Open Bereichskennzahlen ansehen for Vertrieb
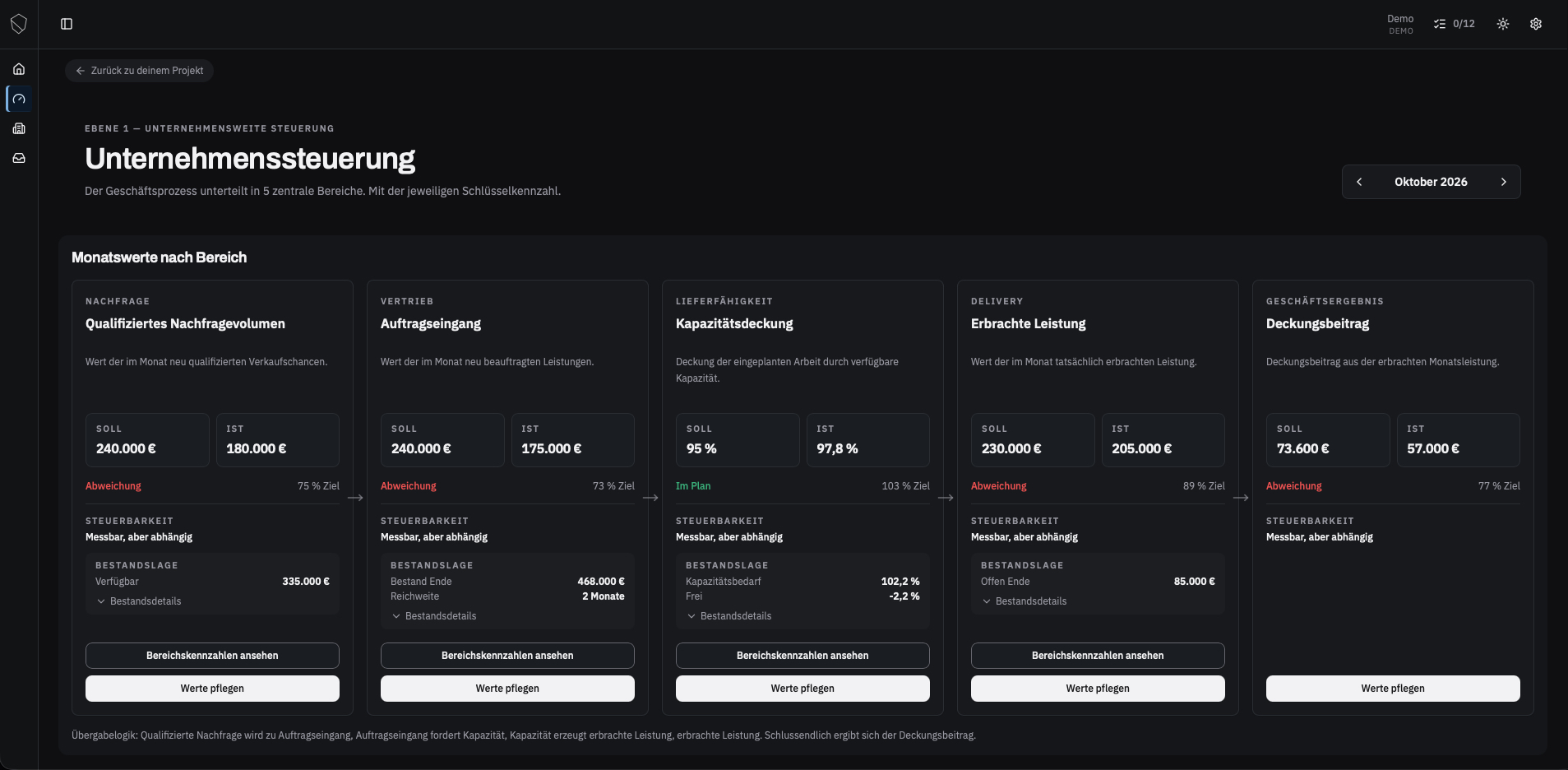The width and height of the screenshot is (1568, 770). 507,656
